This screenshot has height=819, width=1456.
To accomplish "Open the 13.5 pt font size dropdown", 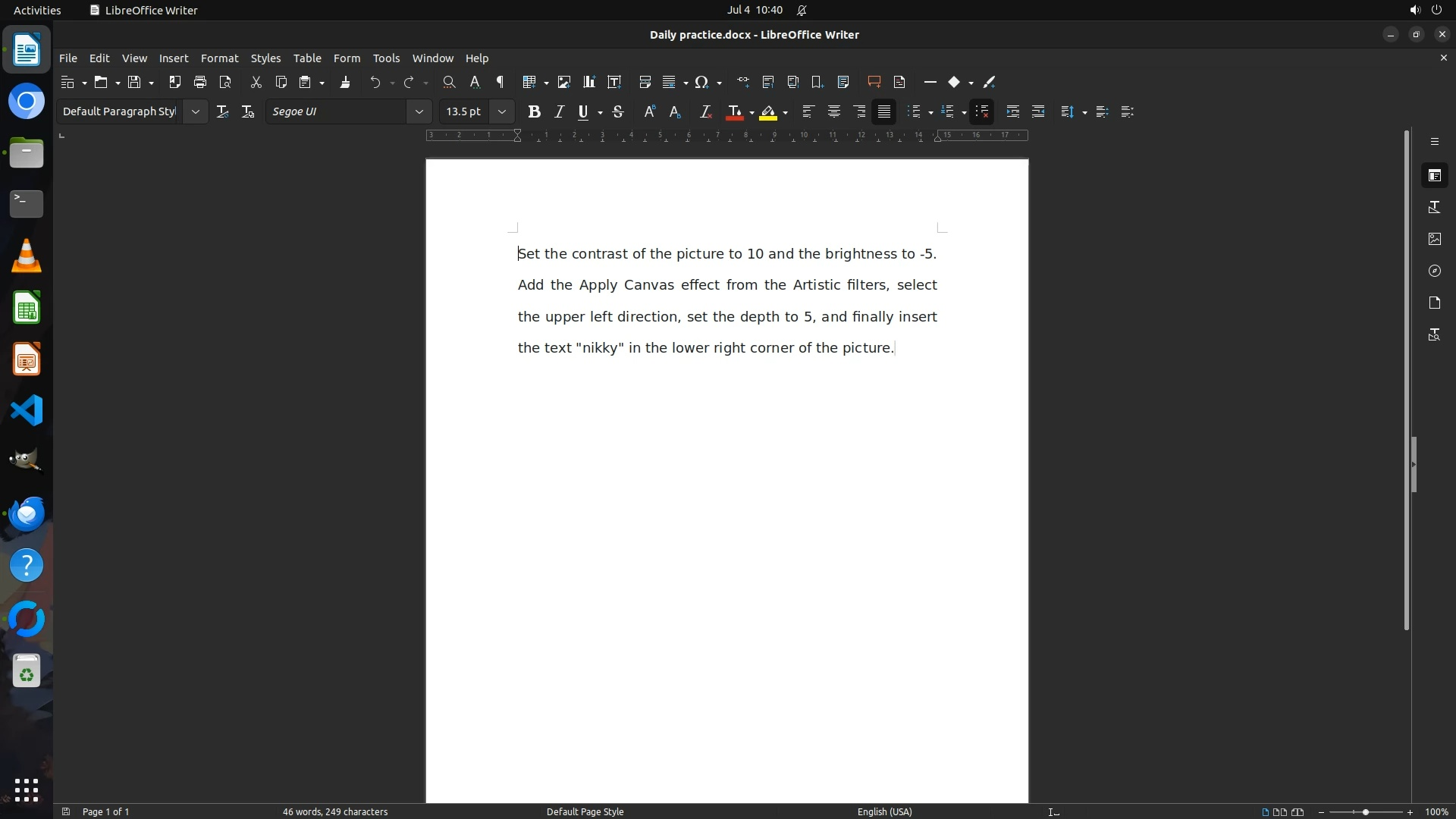I will point(501,111).
